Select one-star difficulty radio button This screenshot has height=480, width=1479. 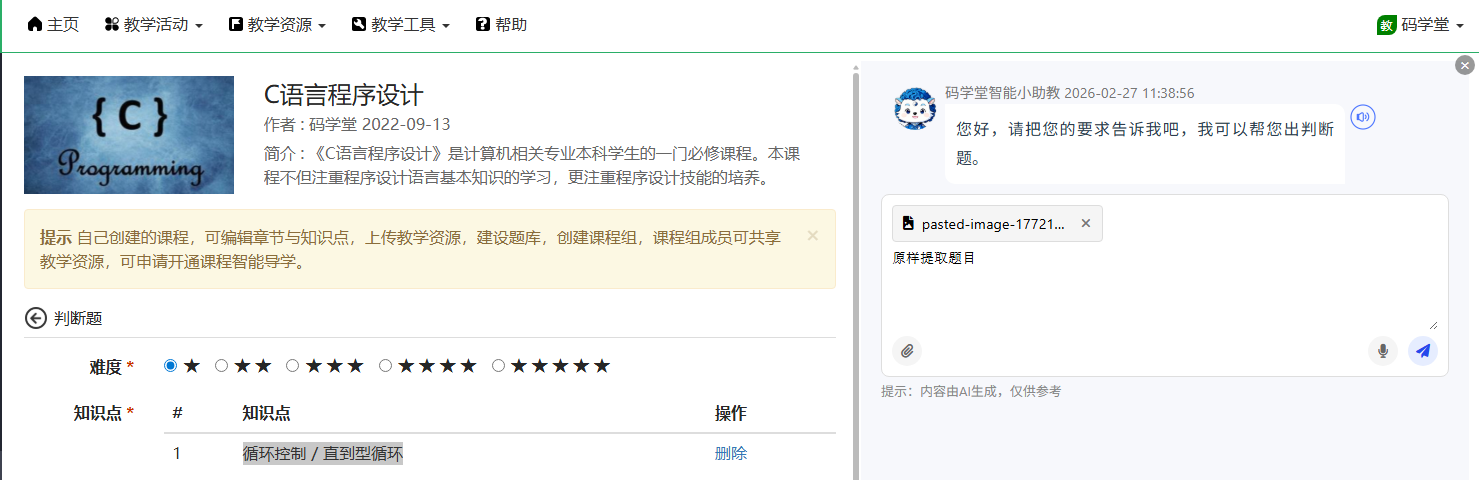click(x=170, y=366)
